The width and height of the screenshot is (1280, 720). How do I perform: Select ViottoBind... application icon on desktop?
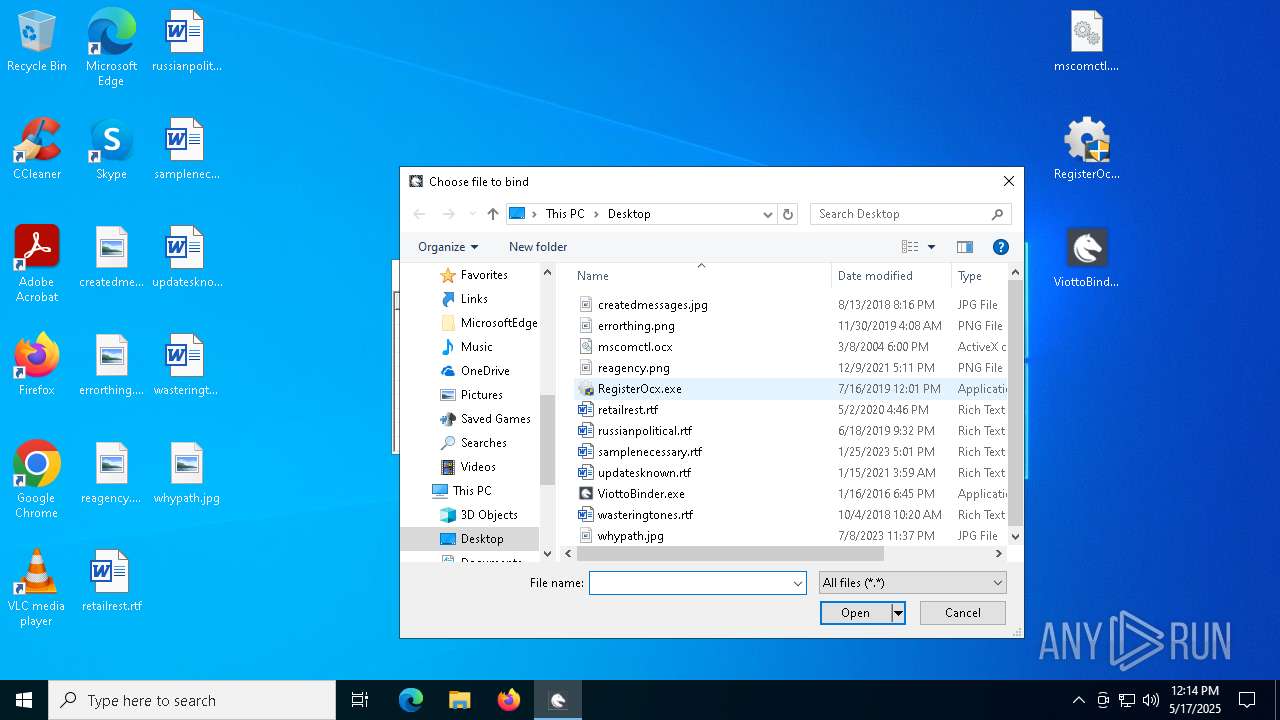(x=1087, y=258)
